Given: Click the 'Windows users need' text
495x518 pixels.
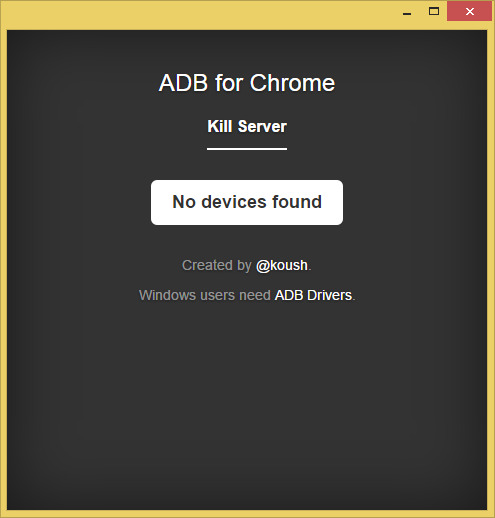Looking at the screenshot, I should point(205,295).
